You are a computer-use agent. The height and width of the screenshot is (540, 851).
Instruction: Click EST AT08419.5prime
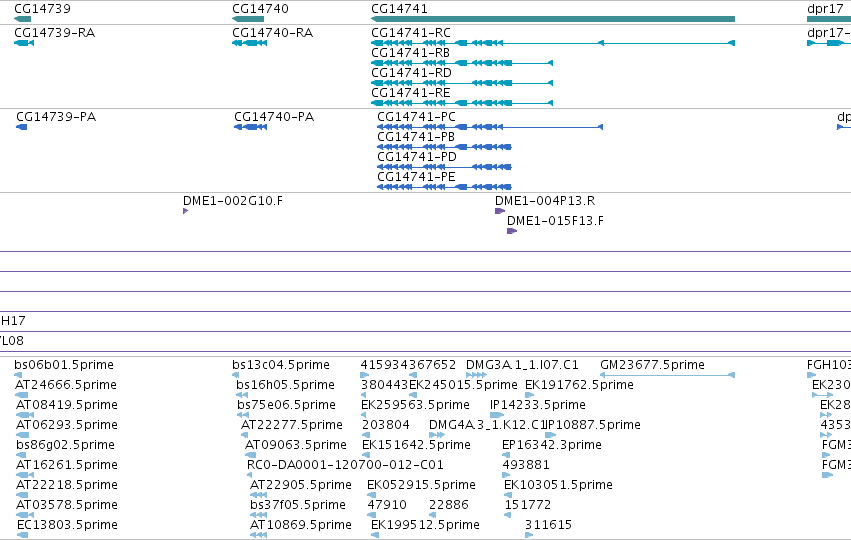[67, 405]
